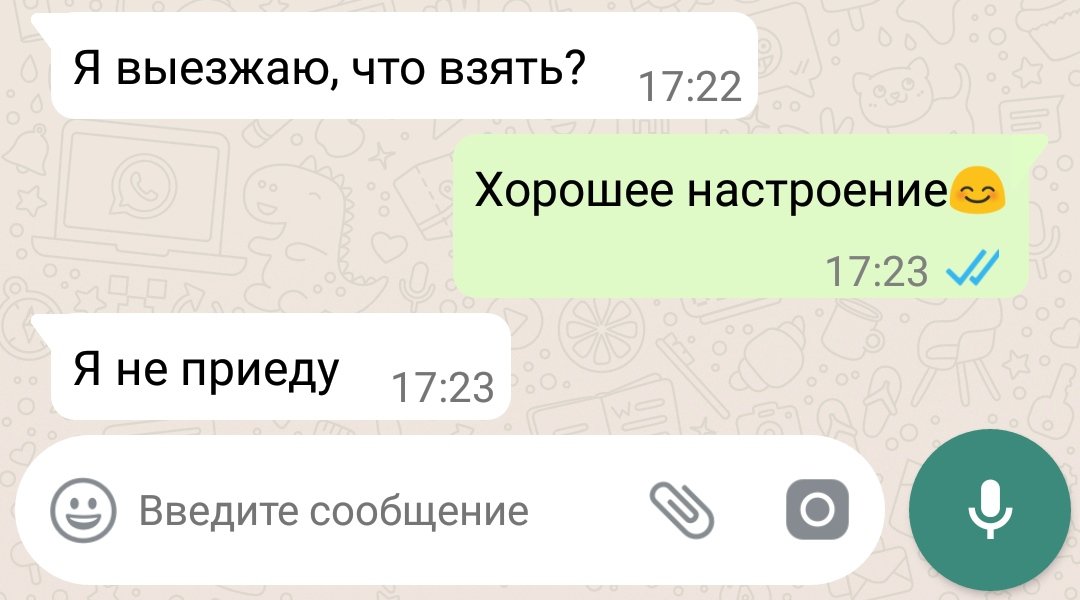Click the word "приеду" in last message
Viewport: 1080px width, 600px height.
click(x=260, y=372)
